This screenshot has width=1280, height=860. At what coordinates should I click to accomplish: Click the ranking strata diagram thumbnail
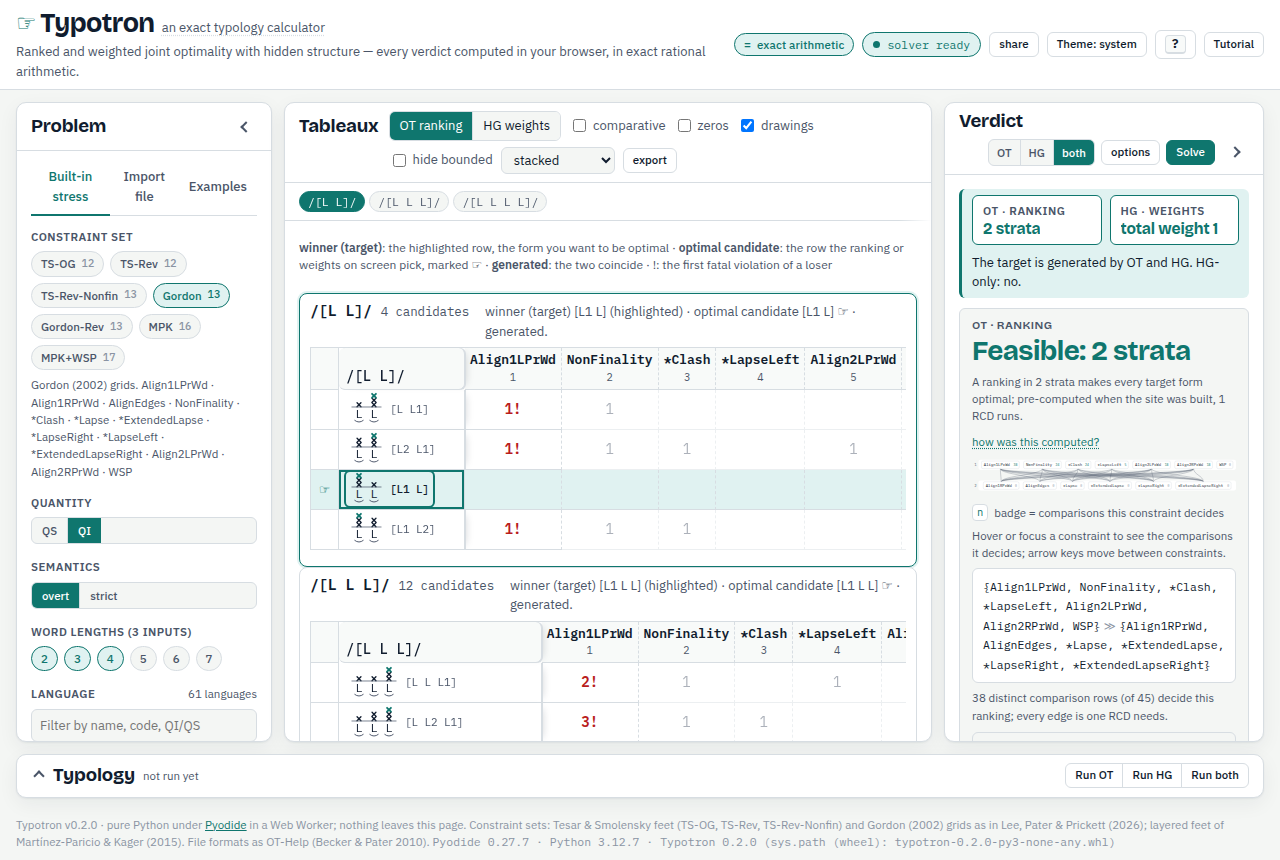(1104, 475)
